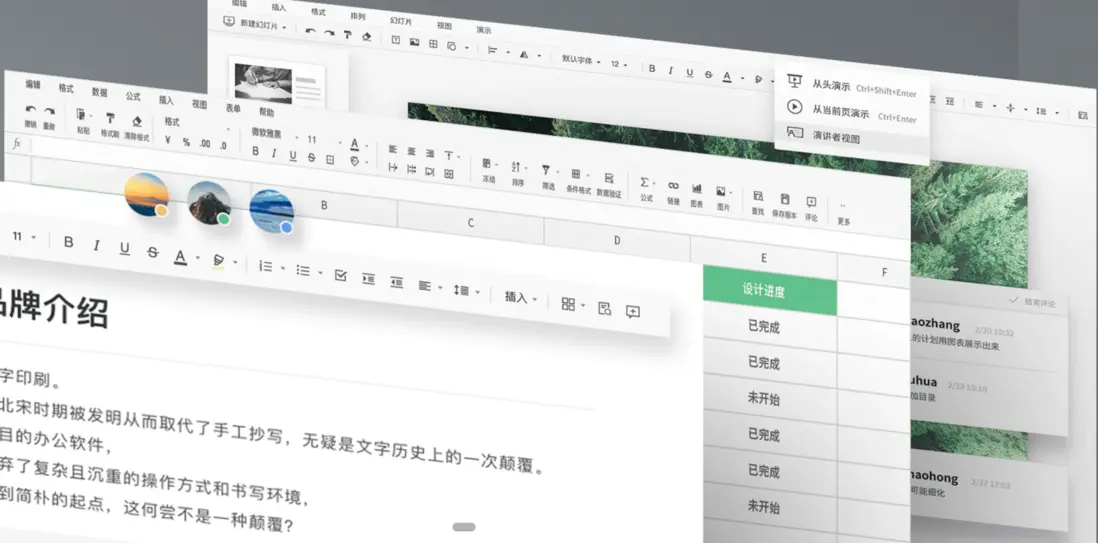
Task: Click Clear Format (清除格式) eraser in the spreadsheet
Action: (137, 127)
